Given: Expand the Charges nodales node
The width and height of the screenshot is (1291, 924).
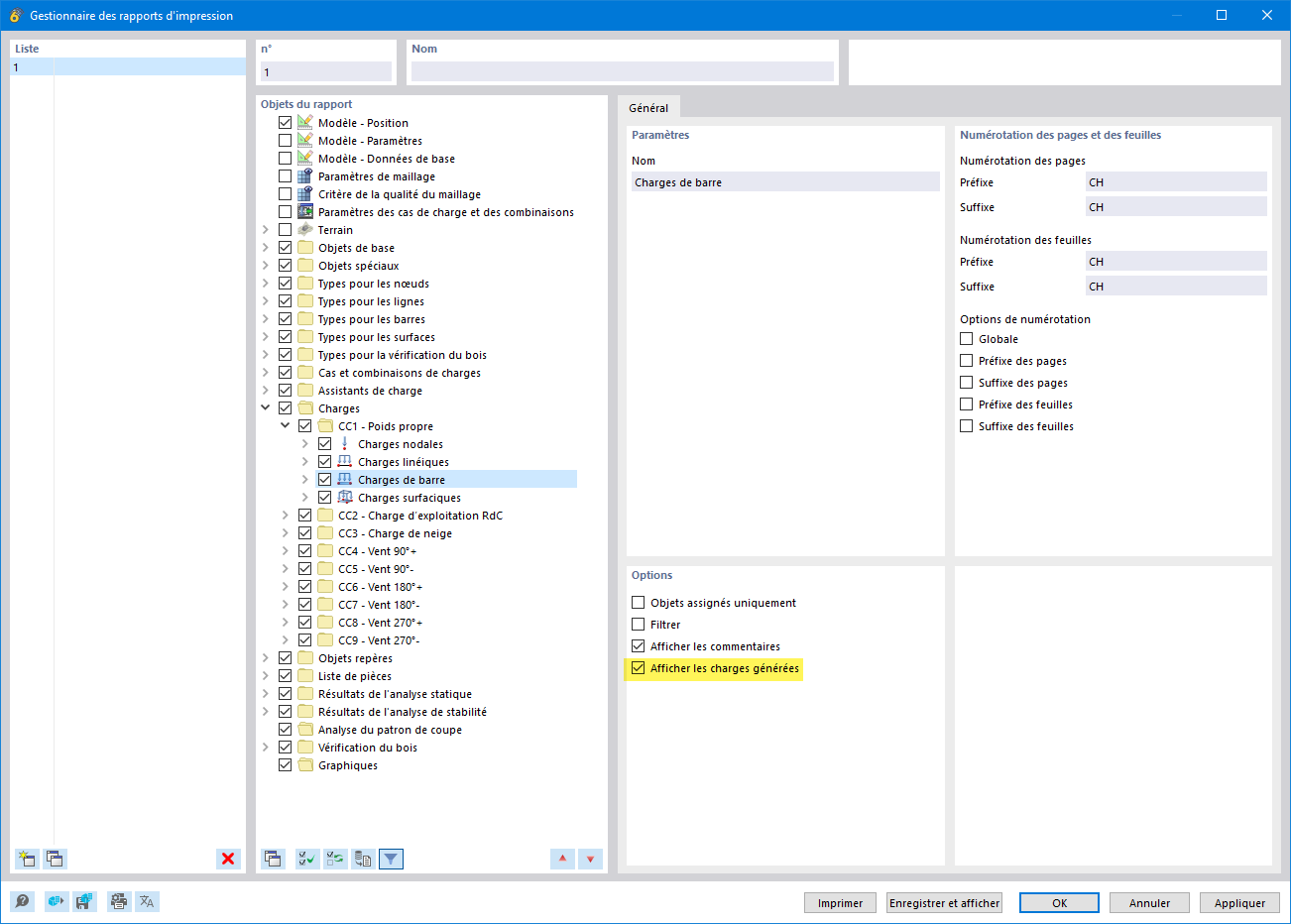Looking at the screenshot, I should click(x=305, y=444).
